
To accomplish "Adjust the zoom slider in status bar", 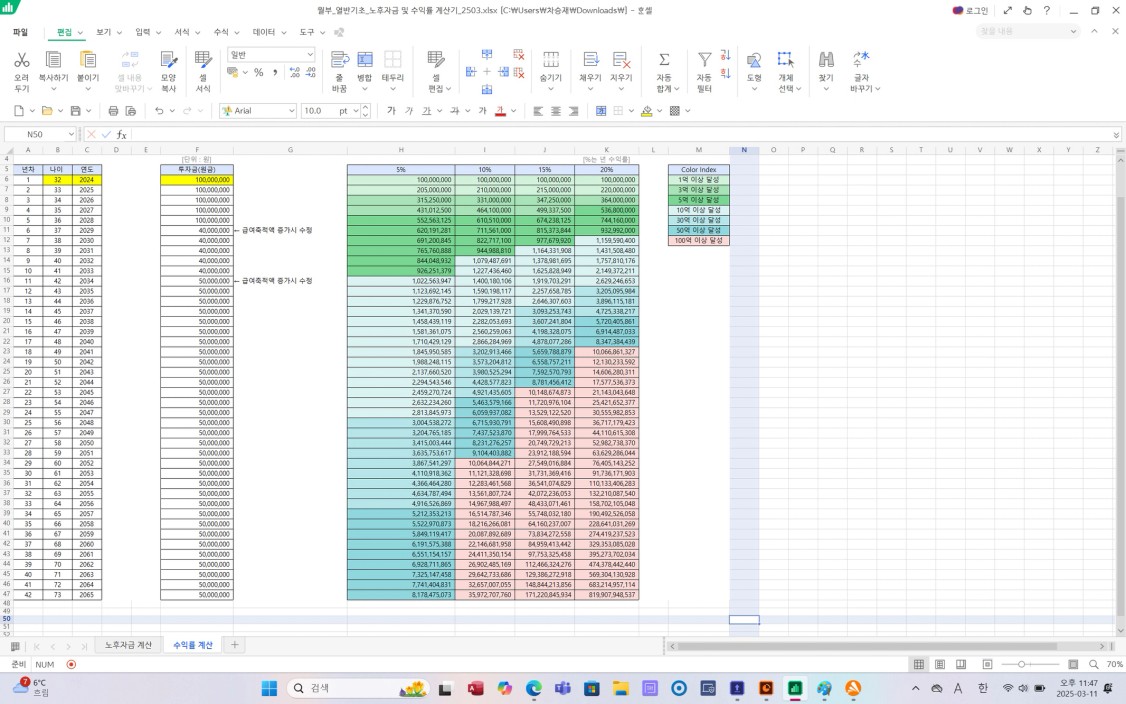I will click(1021, 664).
